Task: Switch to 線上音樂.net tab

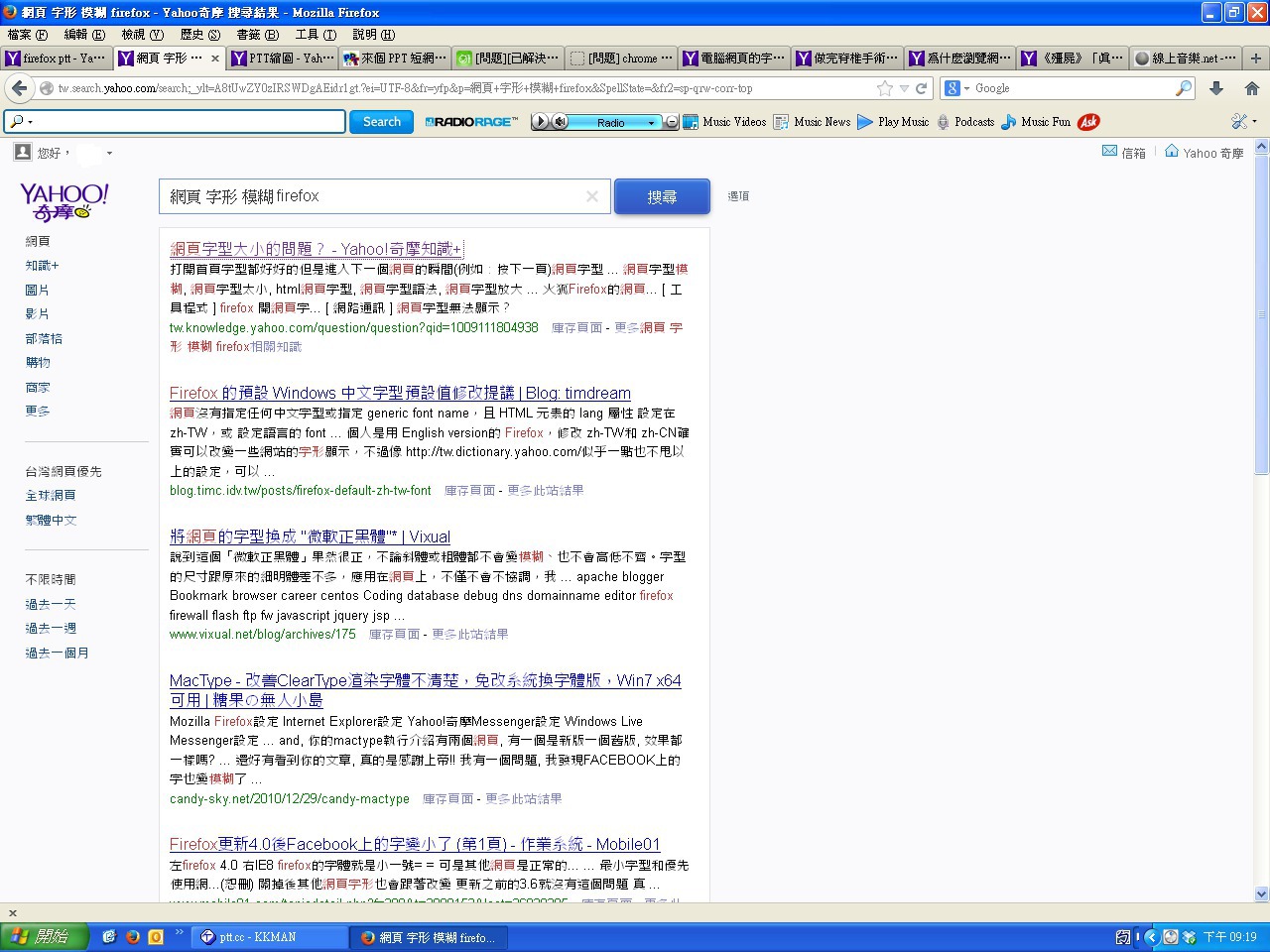Action: pos(1187,58)
